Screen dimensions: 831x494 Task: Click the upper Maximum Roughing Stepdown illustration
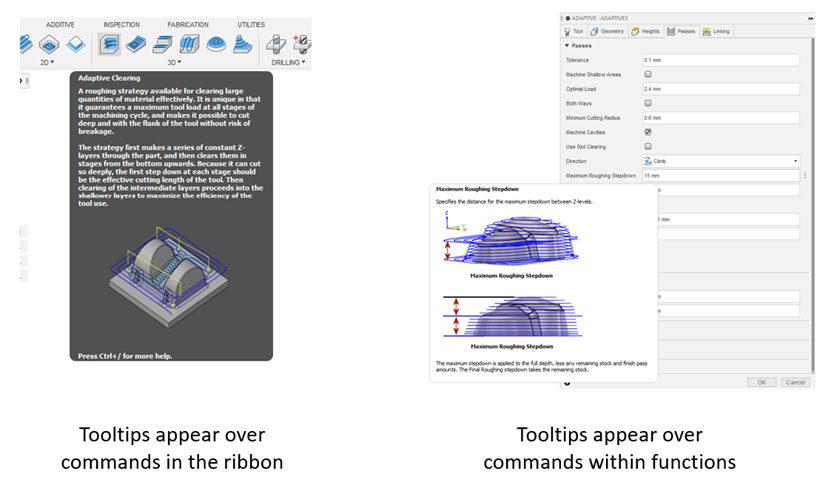click(510, 240)
